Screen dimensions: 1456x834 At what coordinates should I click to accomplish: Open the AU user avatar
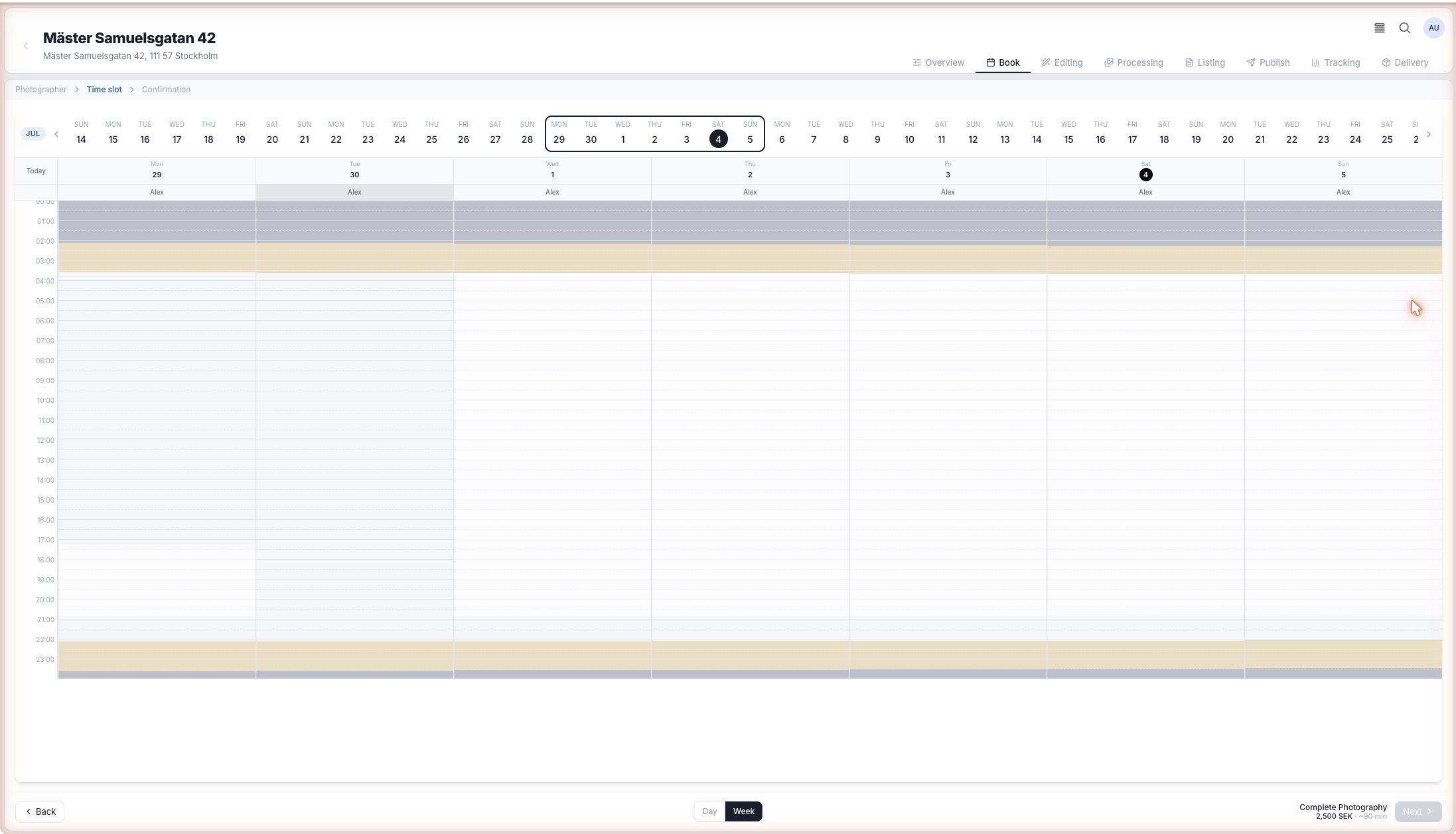click(x=1434, y=28)
